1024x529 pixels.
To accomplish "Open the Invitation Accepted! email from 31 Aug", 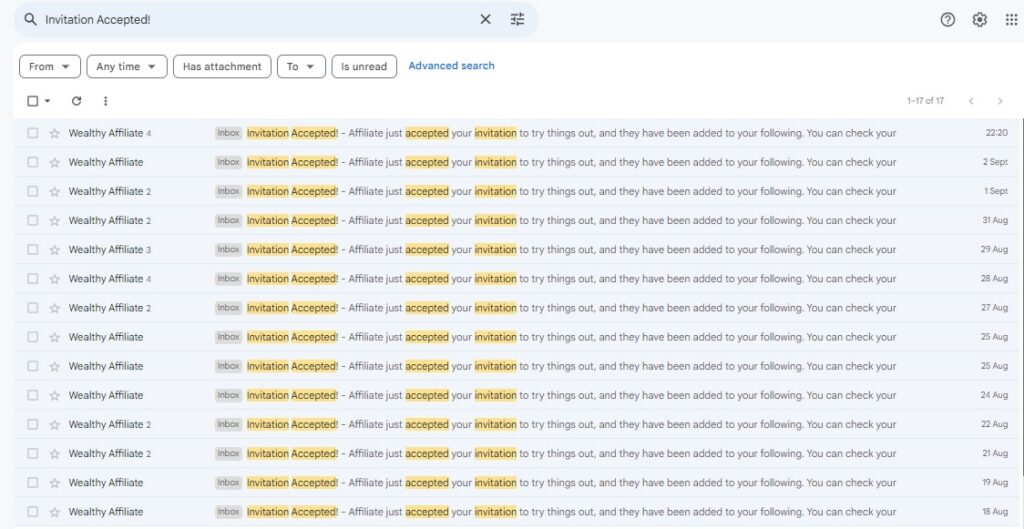I will (x=516, y=221).
